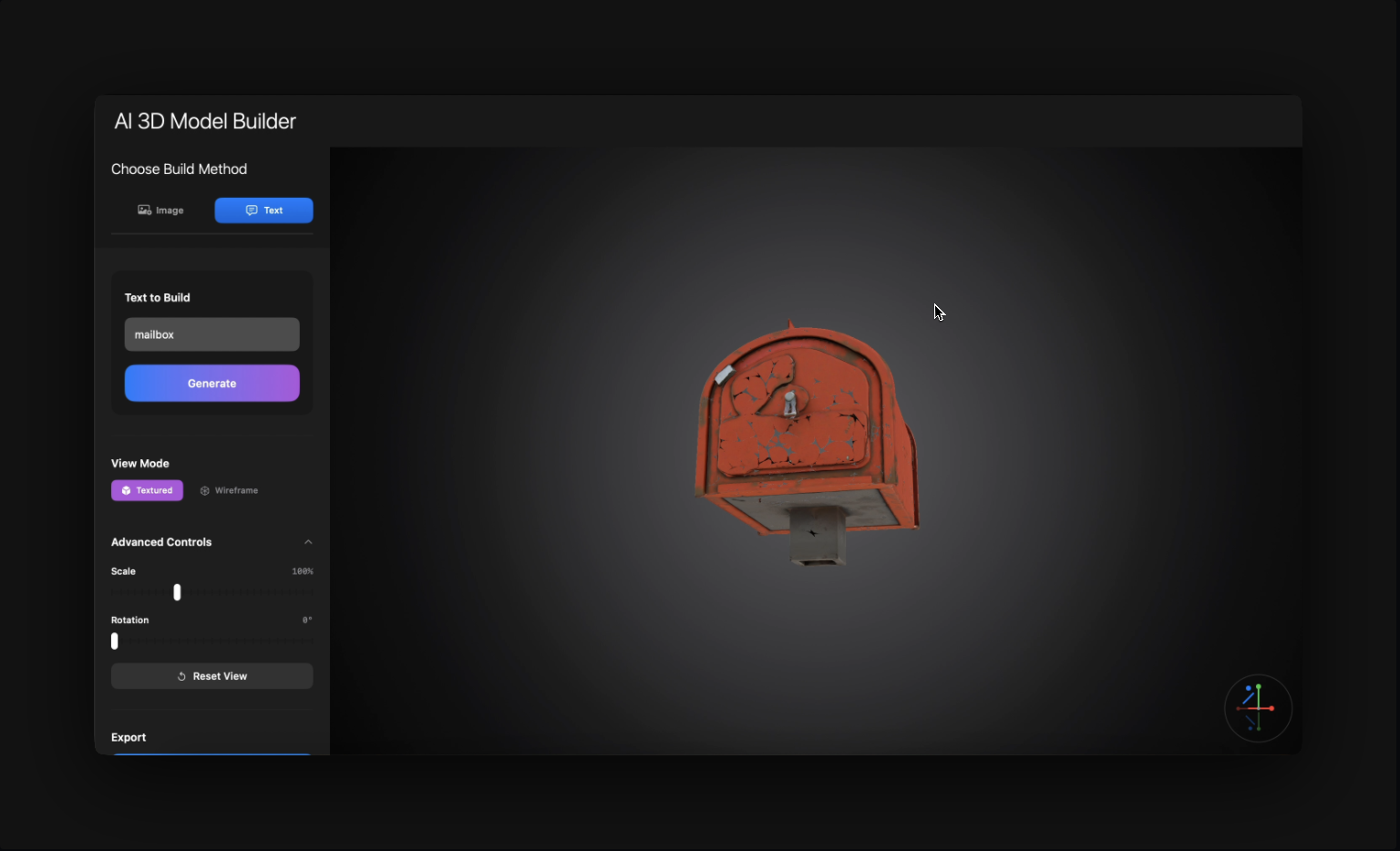Image resolution: width=1400 pixels, height=851 pixels.
Task: Click the dim red negative X-axis gizmo handle
Action: coord(1239,708)
